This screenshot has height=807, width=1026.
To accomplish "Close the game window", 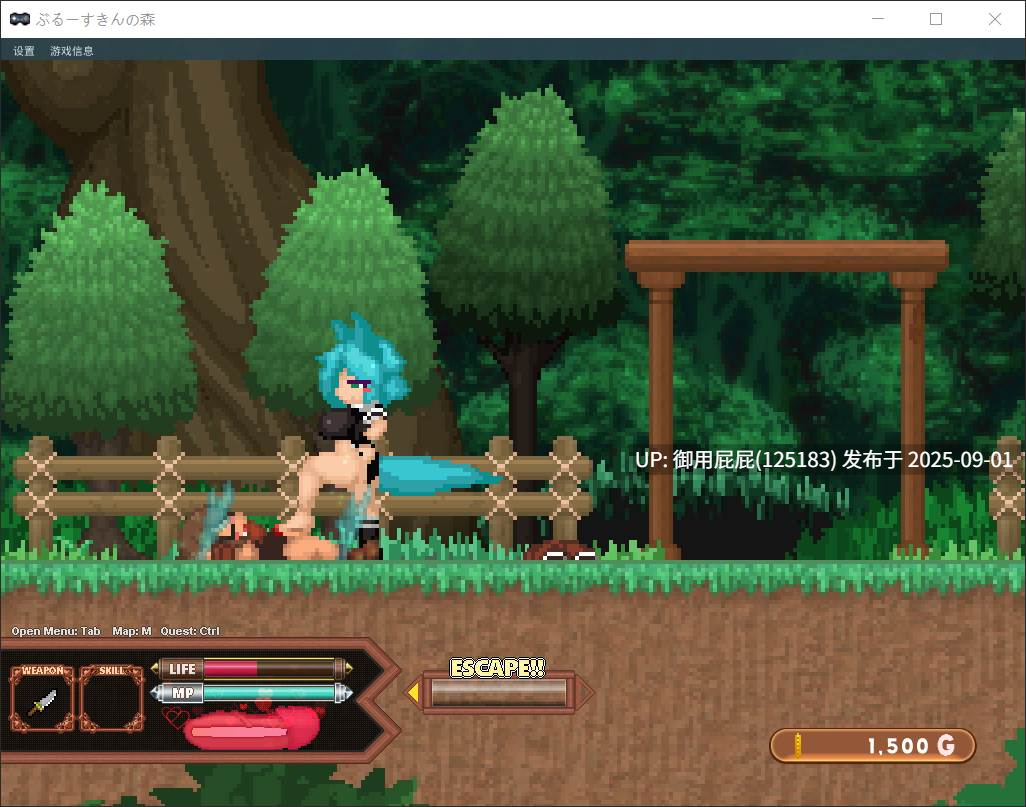I will [995, 19].
